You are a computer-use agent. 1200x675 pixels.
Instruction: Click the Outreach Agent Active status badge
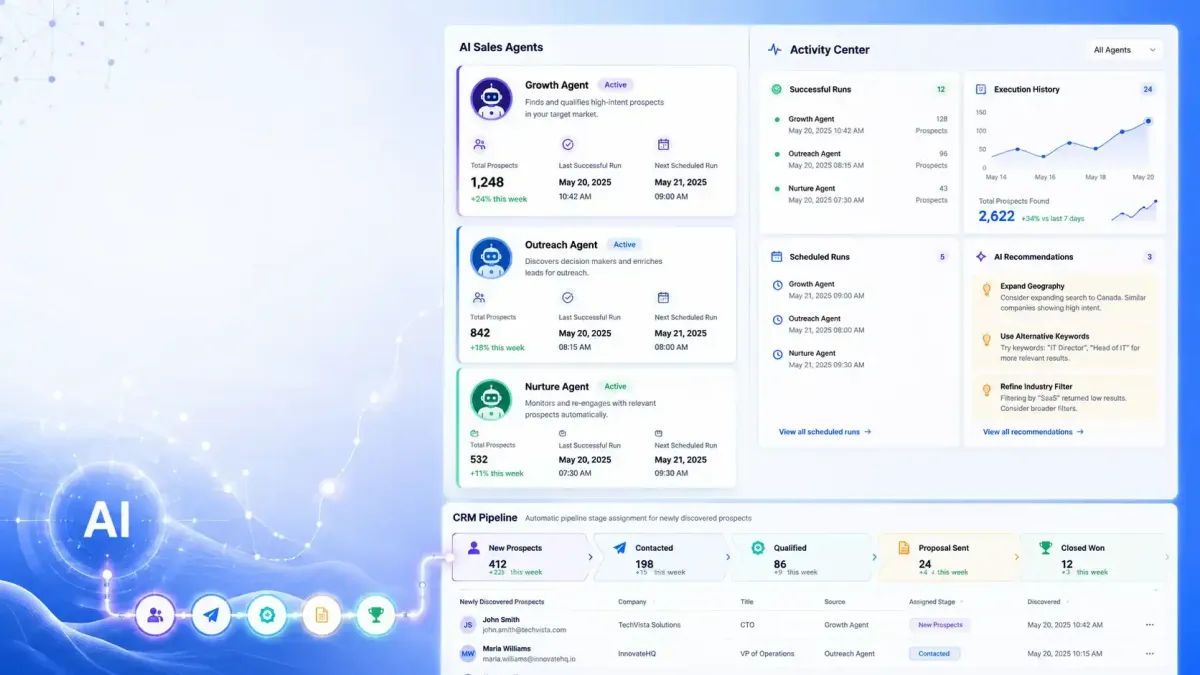point(625,245)
